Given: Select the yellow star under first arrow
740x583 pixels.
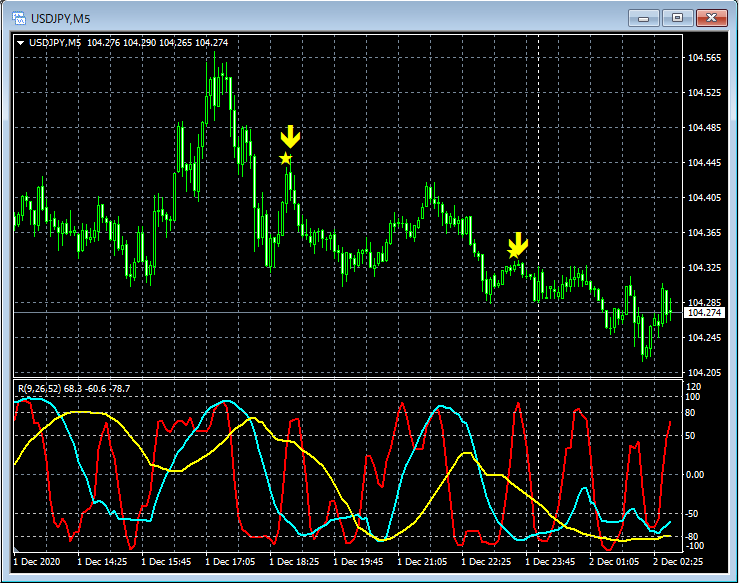Looking at the screenshot, I should point(286,159).
